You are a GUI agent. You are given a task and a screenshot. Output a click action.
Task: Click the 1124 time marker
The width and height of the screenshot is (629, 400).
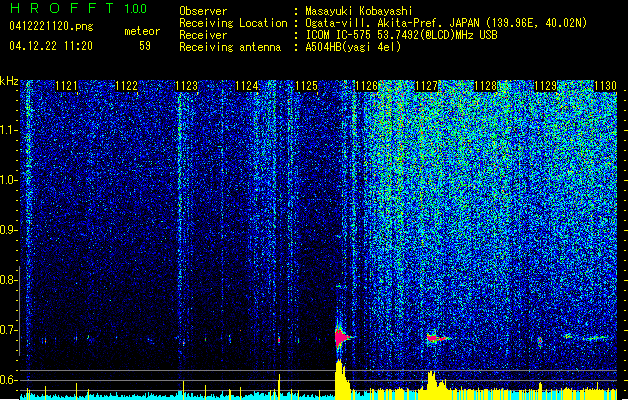246,86
